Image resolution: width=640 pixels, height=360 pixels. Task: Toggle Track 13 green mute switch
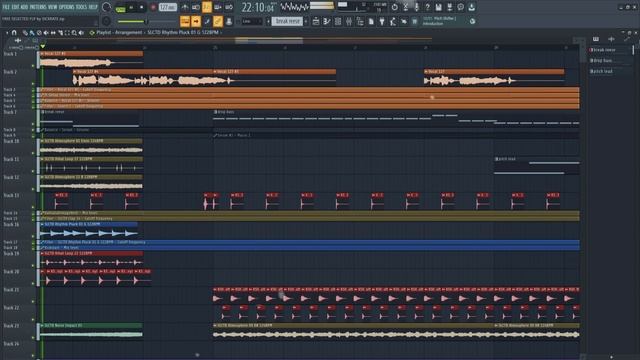click(x=33, y=207)
